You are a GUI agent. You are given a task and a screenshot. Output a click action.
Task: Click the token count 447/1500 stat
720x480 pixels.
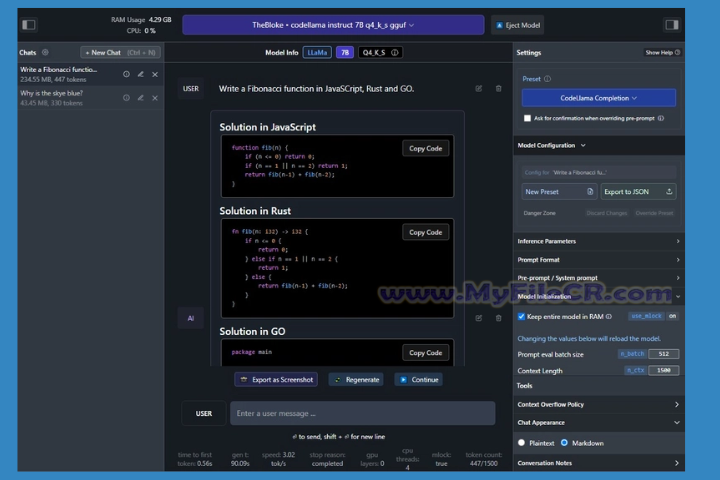click(484, 459)
